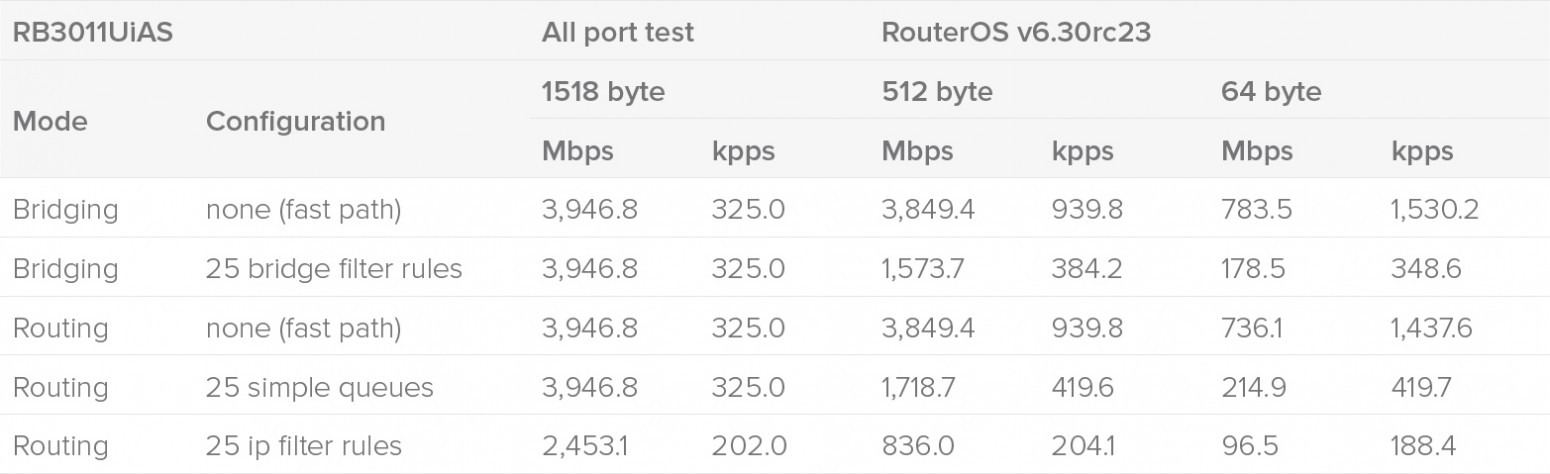The height and width of the screenshot is (474, 1550).
Task: Select the 25 bridge filter rules cell
Action: [x=334, y=269]
